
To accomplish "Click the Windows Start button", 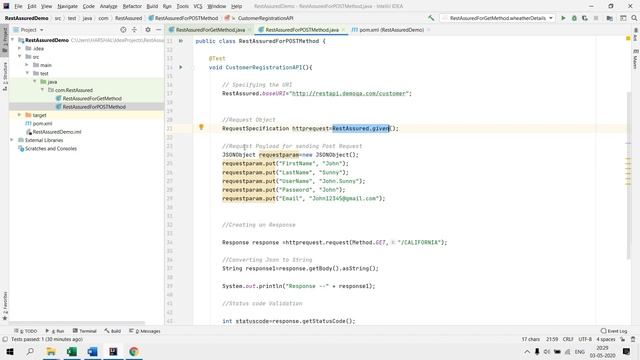I will coord(10,351).
